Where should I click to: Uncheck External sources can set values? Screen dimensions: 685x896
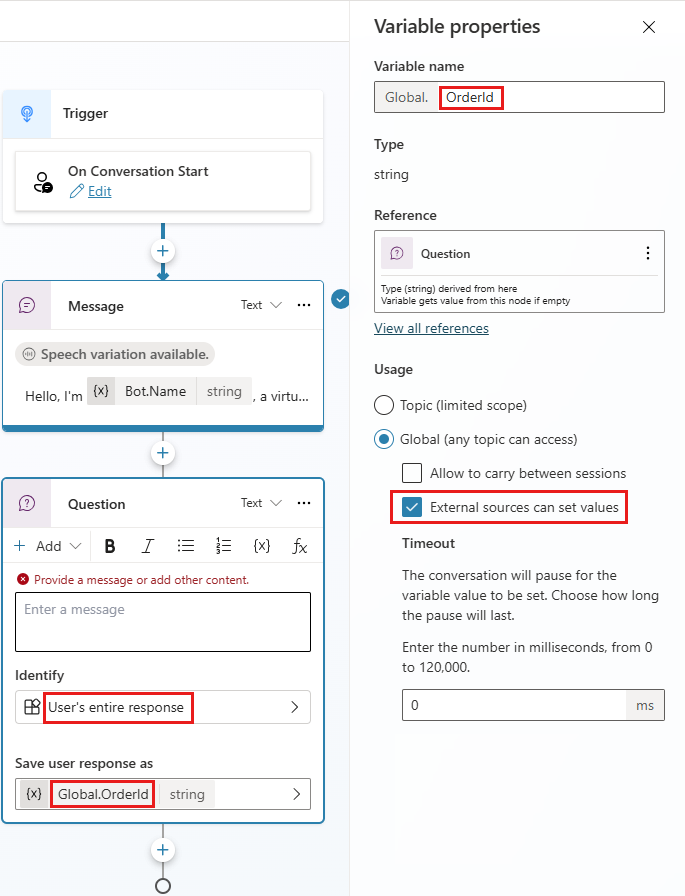pos(411,508)
